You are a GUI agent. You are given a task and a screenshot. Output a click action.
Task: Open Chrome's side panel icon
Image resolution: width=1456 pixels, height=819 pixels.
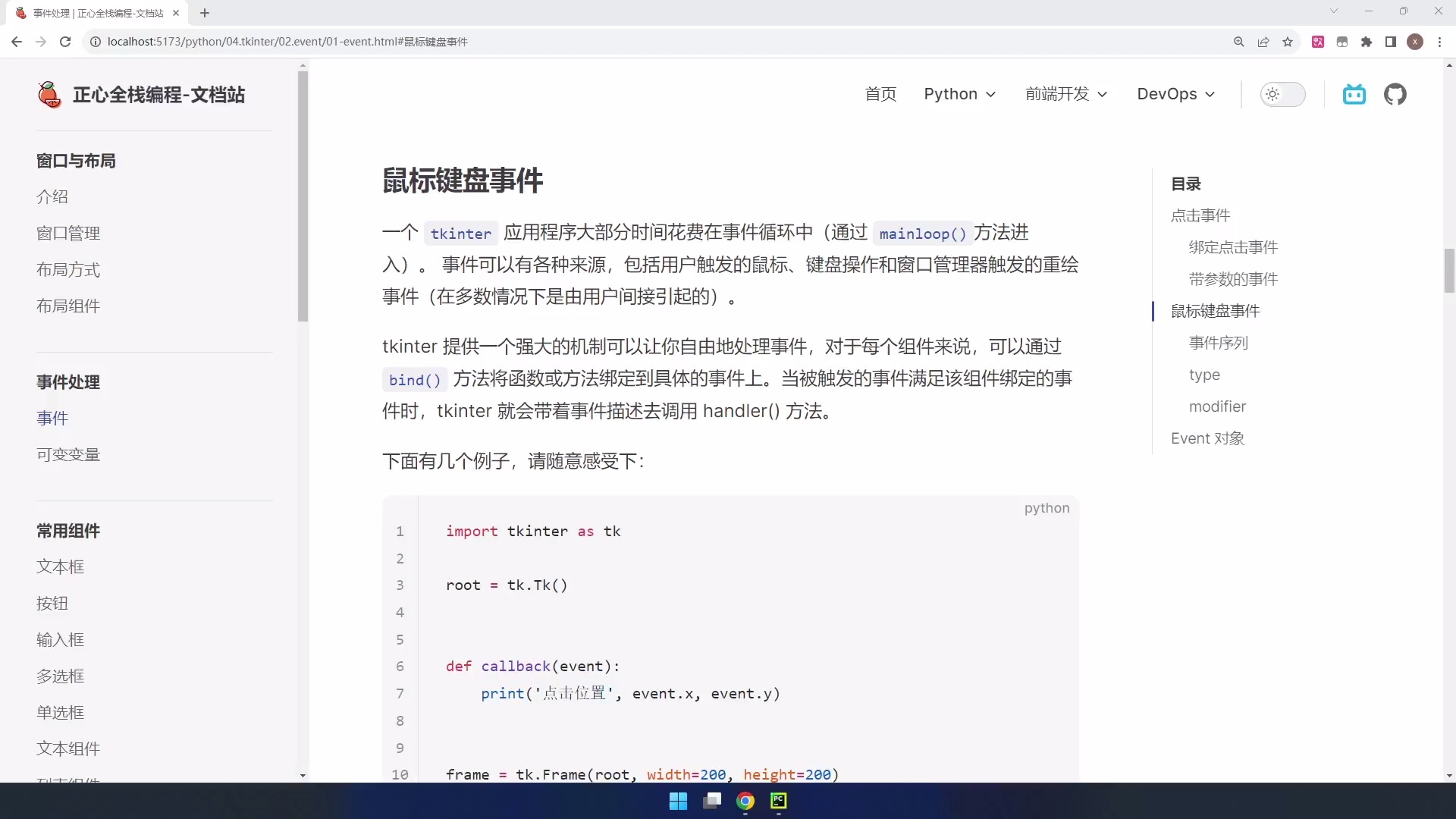click(x=1392, y=42)
